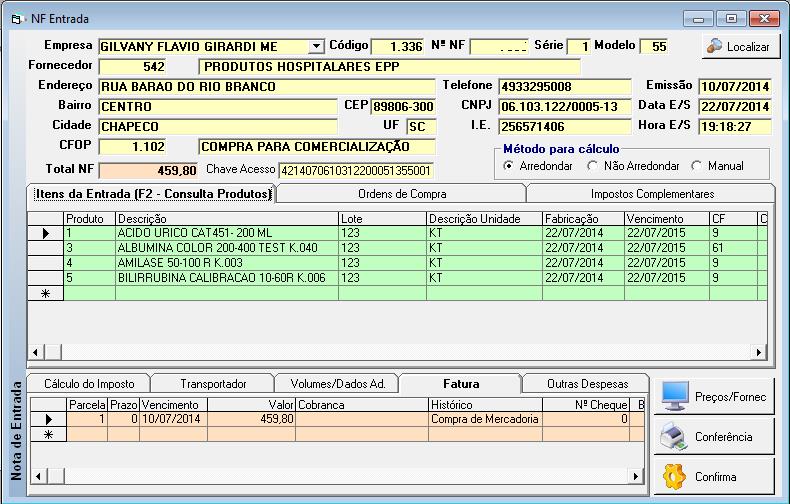
Task: Minimize the NF Entrada window
Action: 698,19
